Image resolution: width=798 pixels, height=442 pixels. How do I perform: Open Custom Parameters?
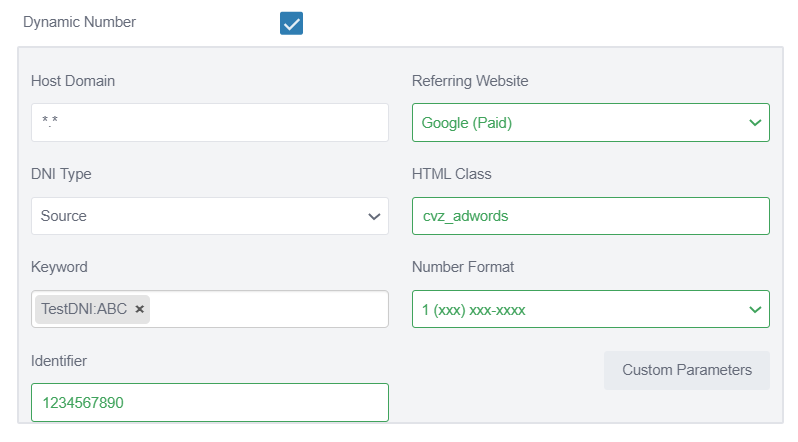(x=686, y=370)
